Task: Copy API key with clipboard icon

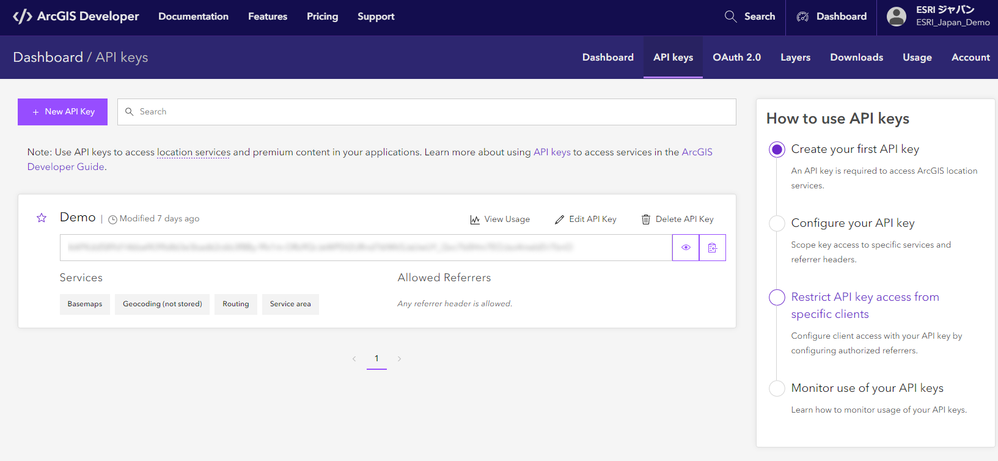Action: (712, 248)
